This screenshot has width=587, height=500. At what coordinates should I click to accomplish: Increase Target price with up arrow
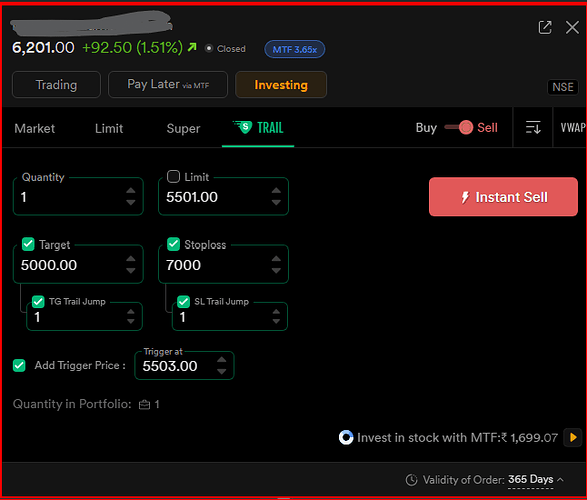click(131, 259)
